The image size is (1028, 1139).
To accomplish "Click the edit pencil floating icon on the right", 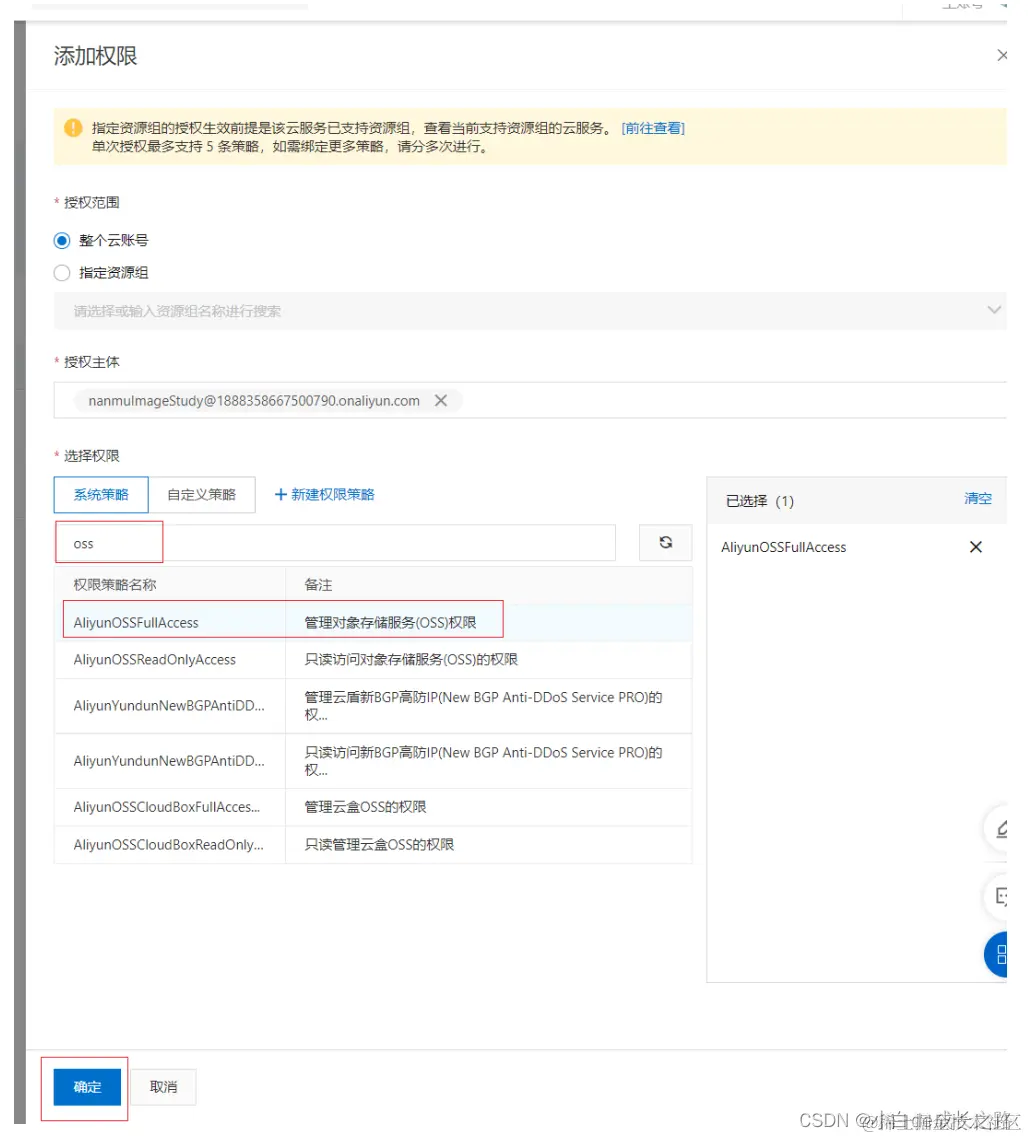I will [1000, 830].
